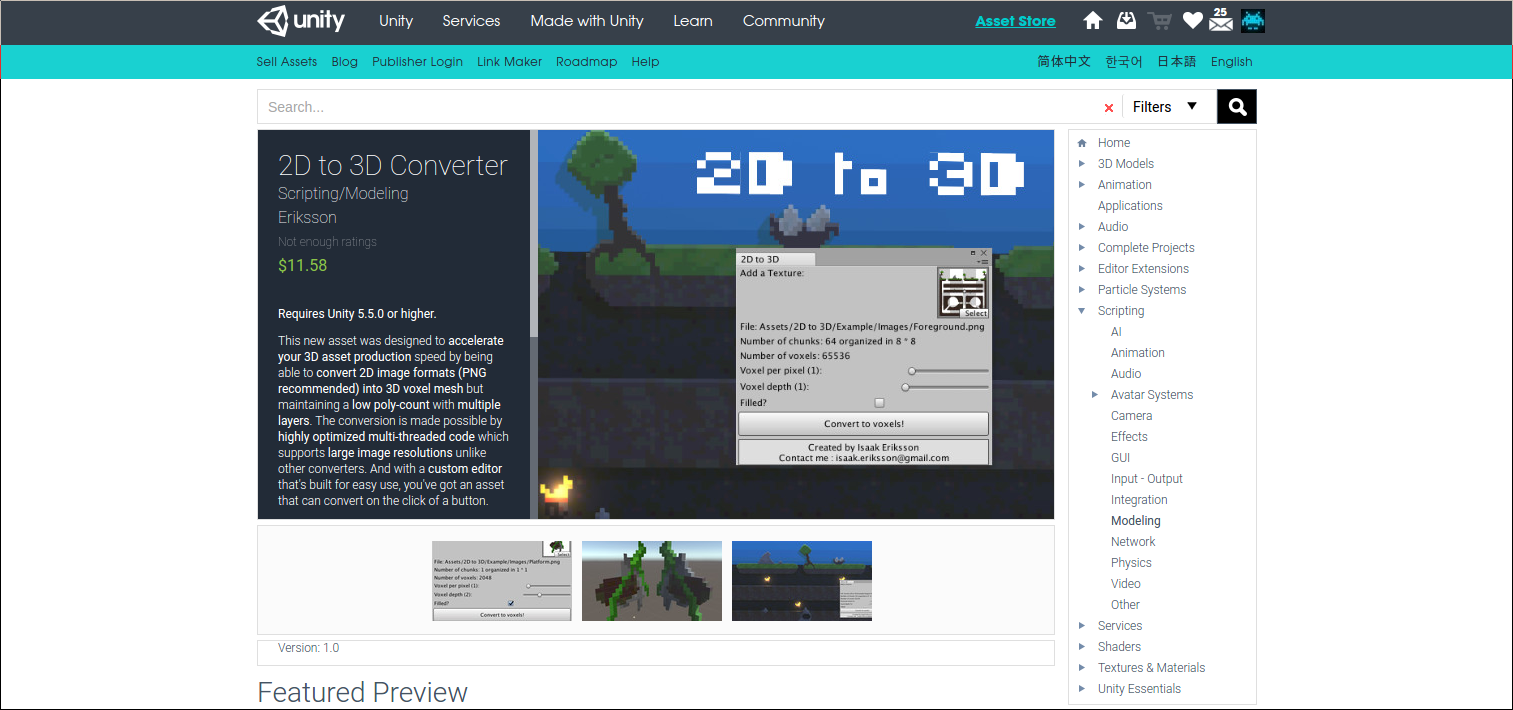Select the green vines preview thumbnail
Screen dimensions: 1513x710
651,581
